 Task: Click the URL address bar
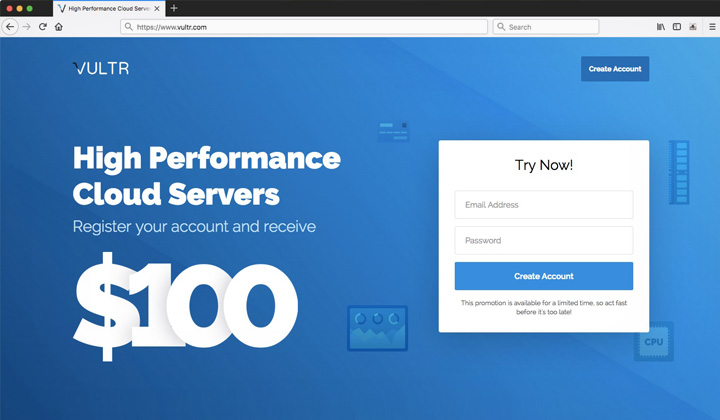pyautogui.click(x=304, y=27)
